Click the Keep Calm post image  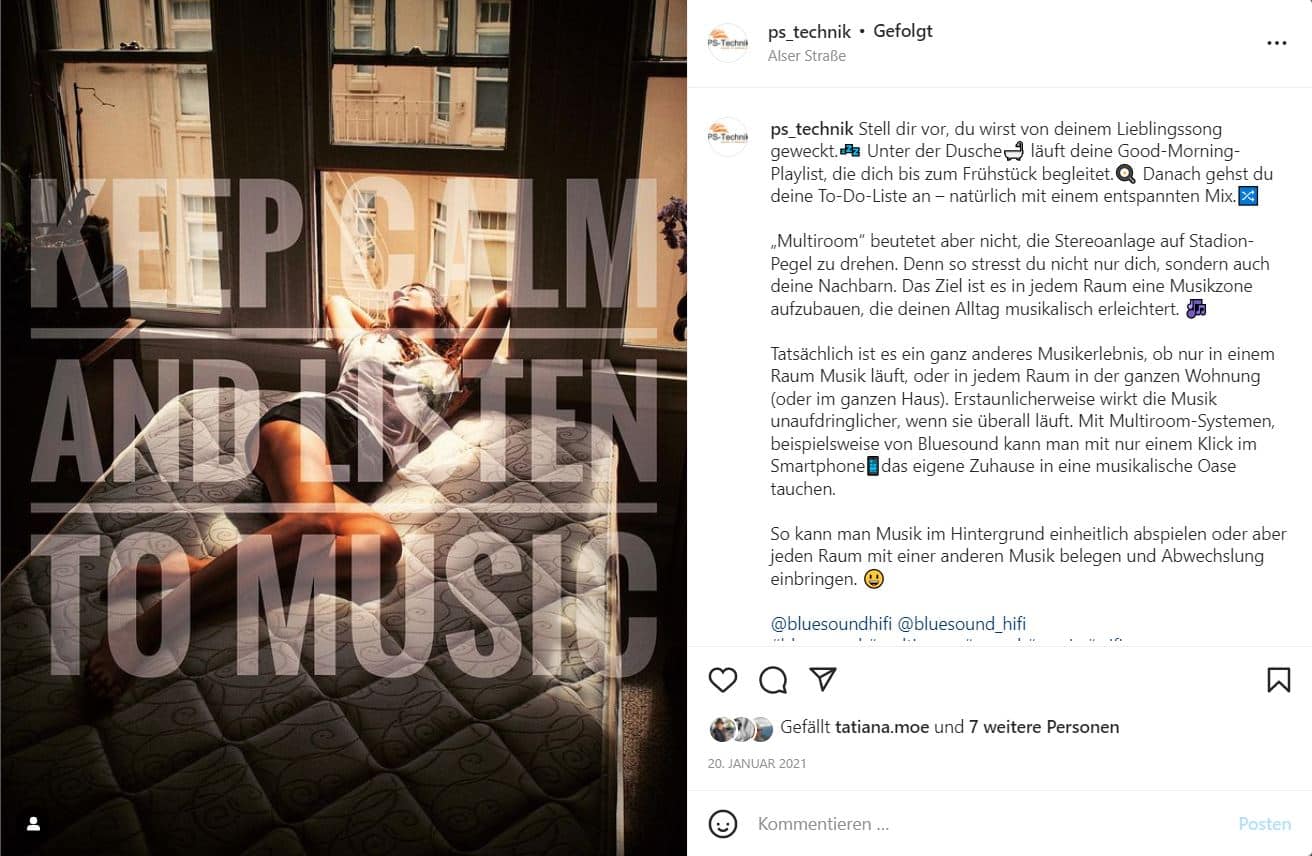343,428
